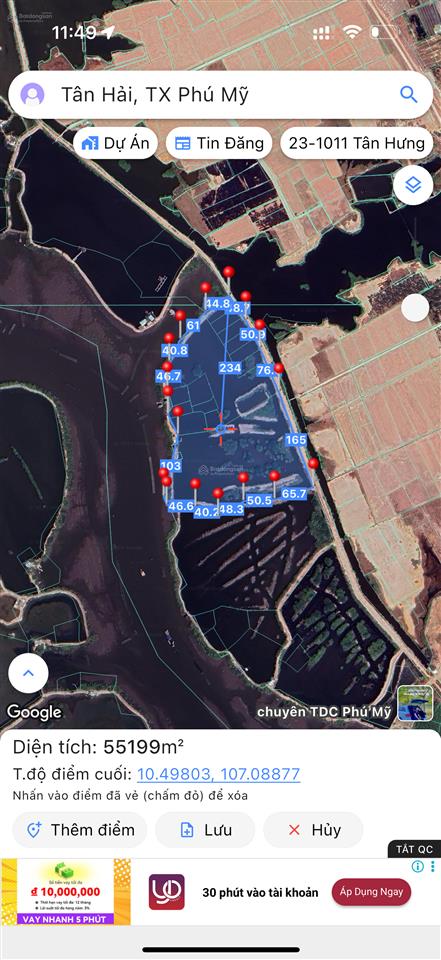Click the Thêm điểm button
Screen dimensions: 441x960
tap(80, 830)
